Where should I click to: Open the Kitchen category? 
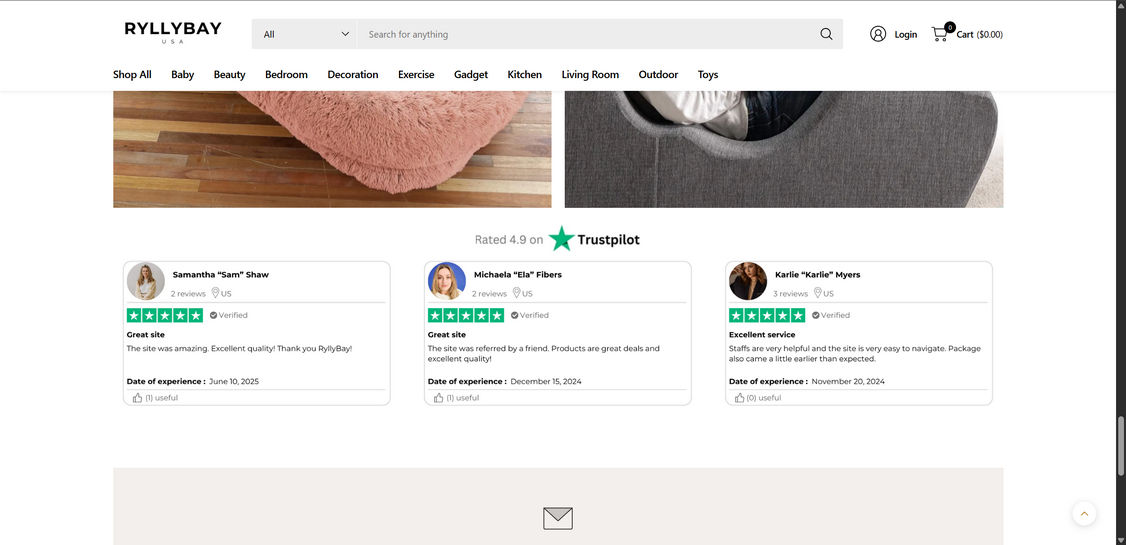pos(524,75)
